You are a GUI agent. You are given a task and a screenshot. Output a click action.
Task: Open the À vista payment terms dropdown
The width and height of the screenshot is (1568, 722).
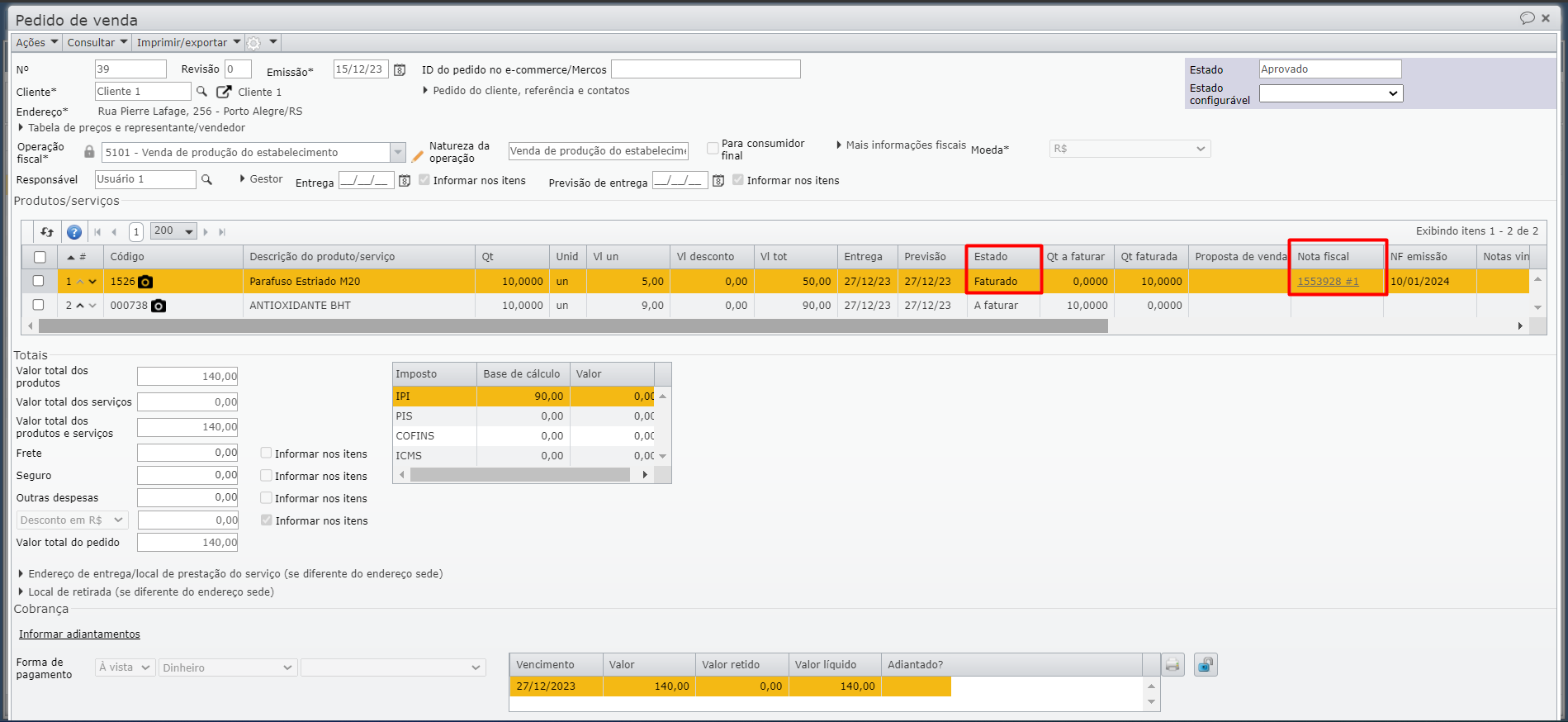(x=126, y=667)
